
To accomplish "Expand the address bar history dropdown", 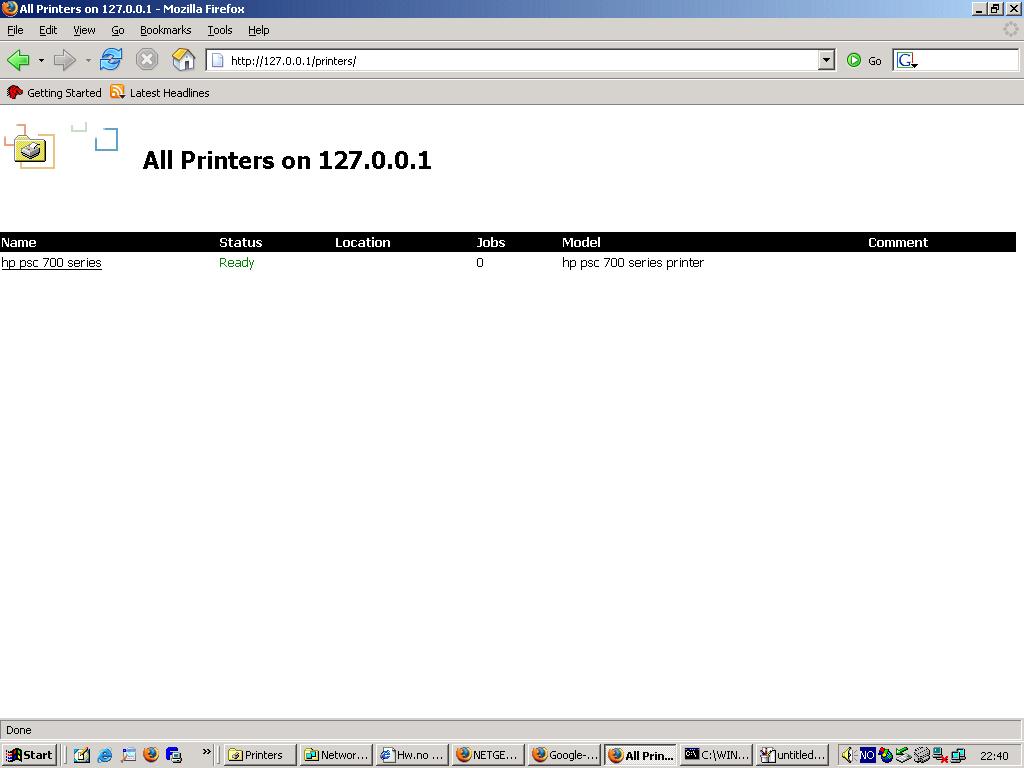I will 826,61.
